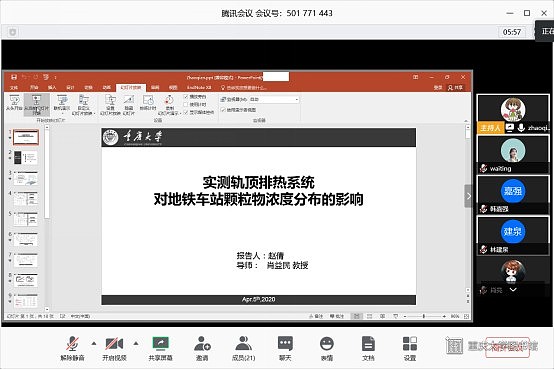
Task: Open the 邀请 invite icon
Action: point(202,347)
